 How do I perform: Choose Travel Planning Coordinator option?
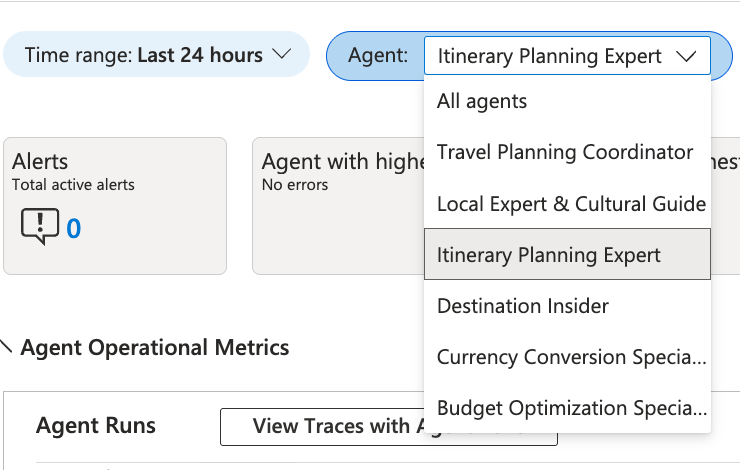565,152
